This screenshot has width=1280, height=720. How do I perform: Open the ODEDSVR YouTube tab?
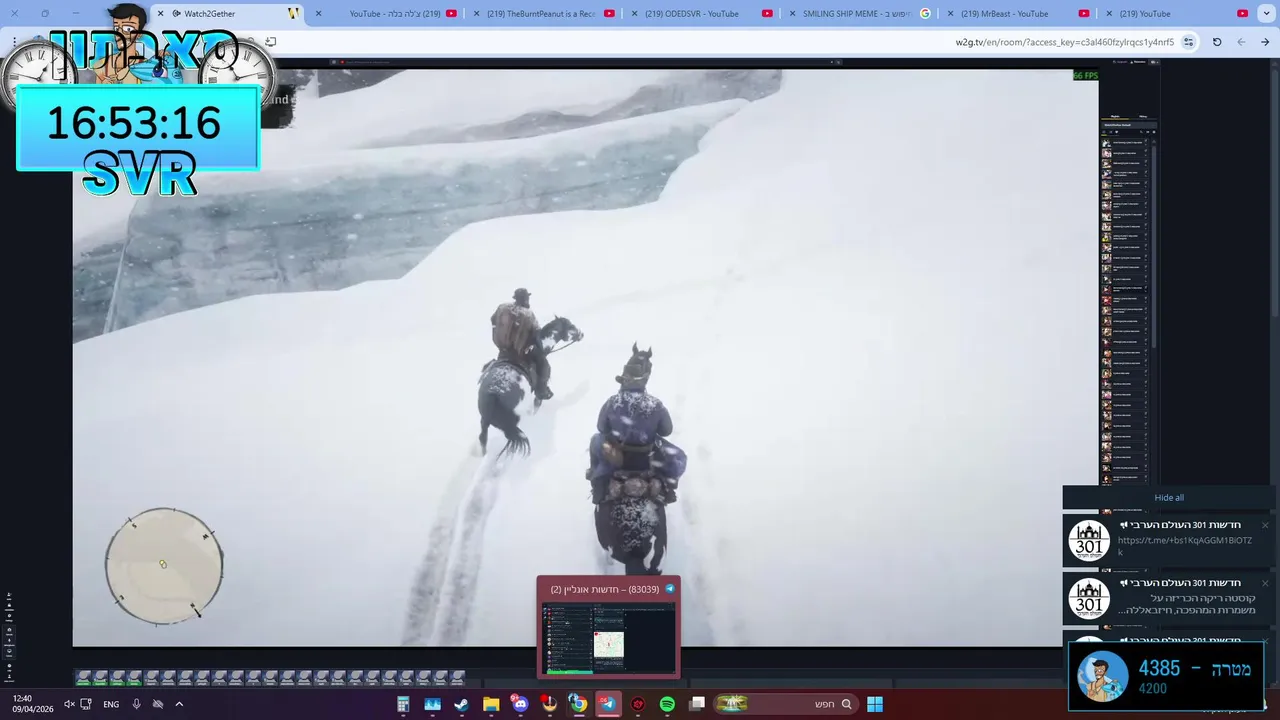click(x=700, y=14)
